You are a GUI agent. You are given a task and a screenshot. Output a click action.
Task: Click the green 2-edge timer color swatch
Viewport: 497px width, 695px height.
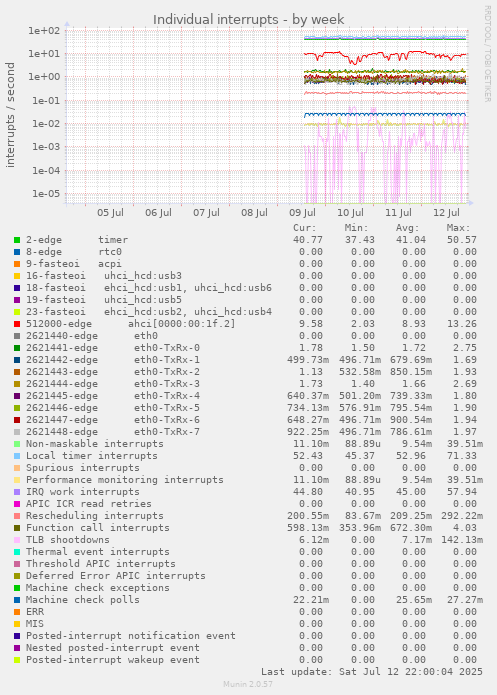(x=17, y=240)
